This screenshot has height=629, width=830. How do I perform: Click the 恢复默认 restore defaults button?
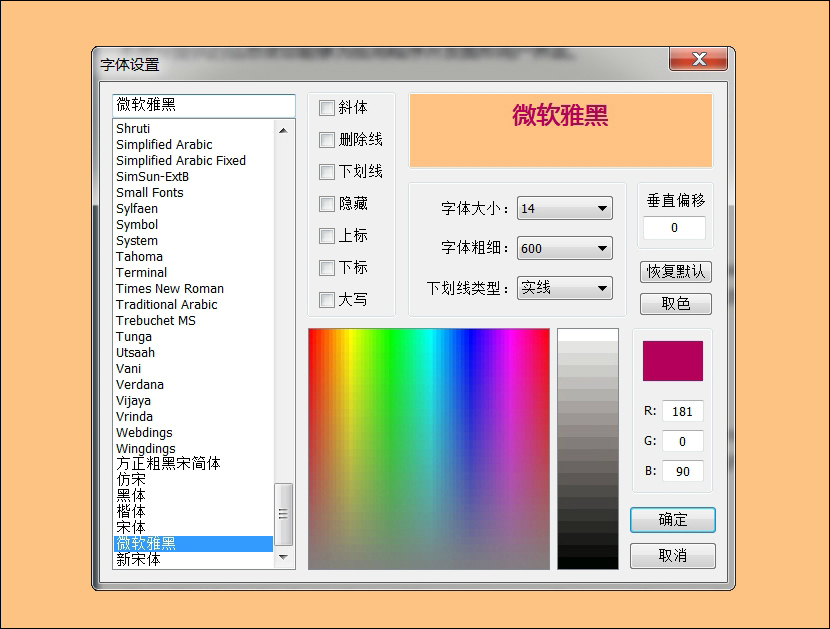pos(675,272)
